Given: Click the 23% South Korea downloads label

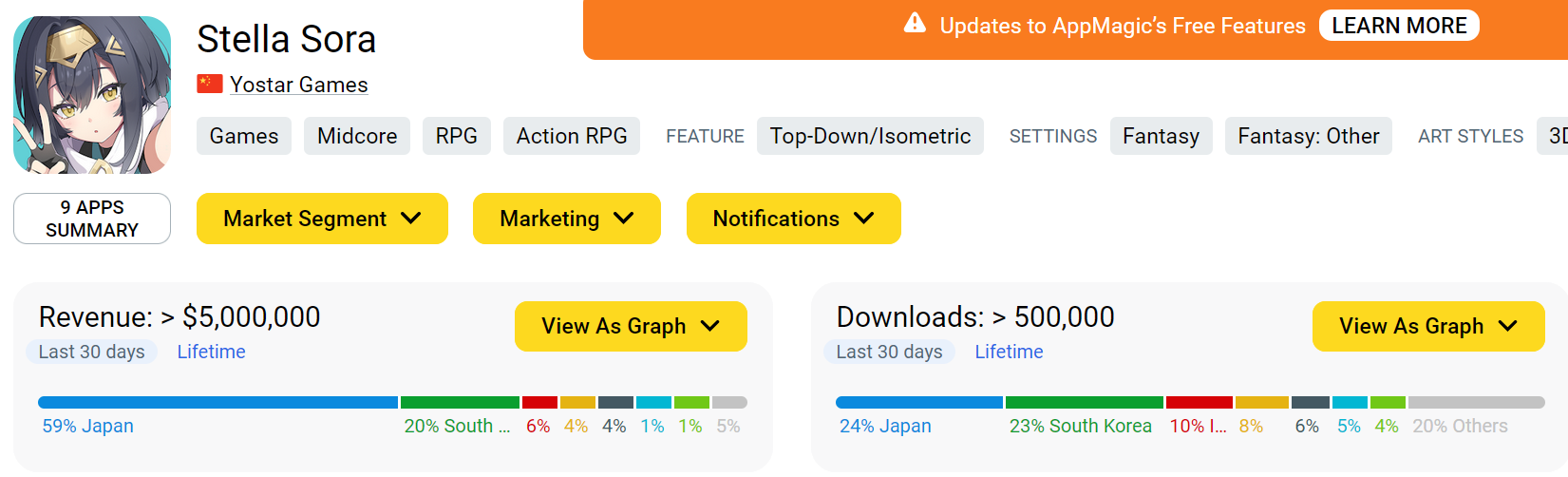Looking at the screenshot, I should click(1081, 426).
